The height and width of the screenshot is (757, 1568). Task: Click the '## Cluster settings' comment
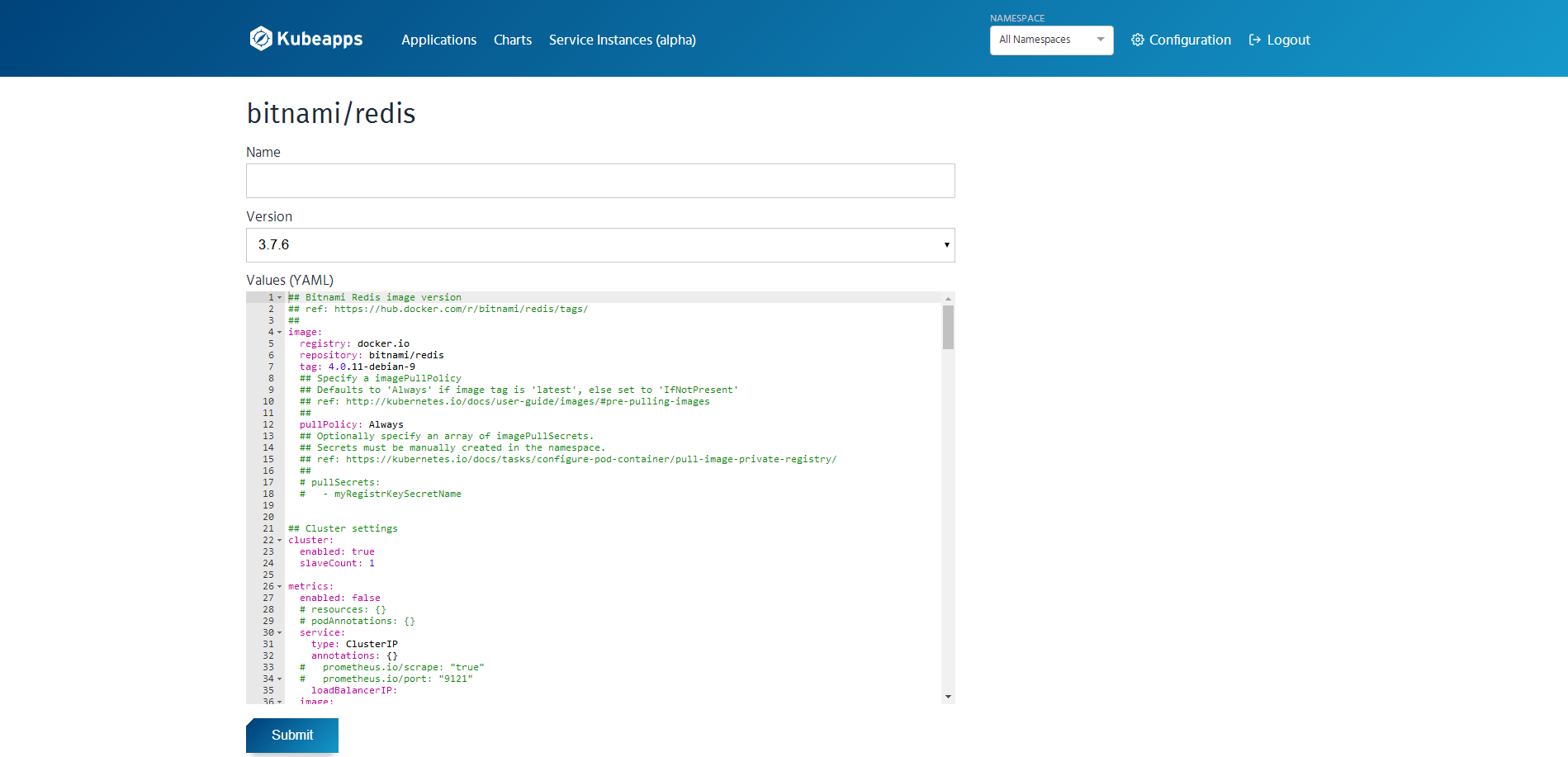click(x=343, y=528)
